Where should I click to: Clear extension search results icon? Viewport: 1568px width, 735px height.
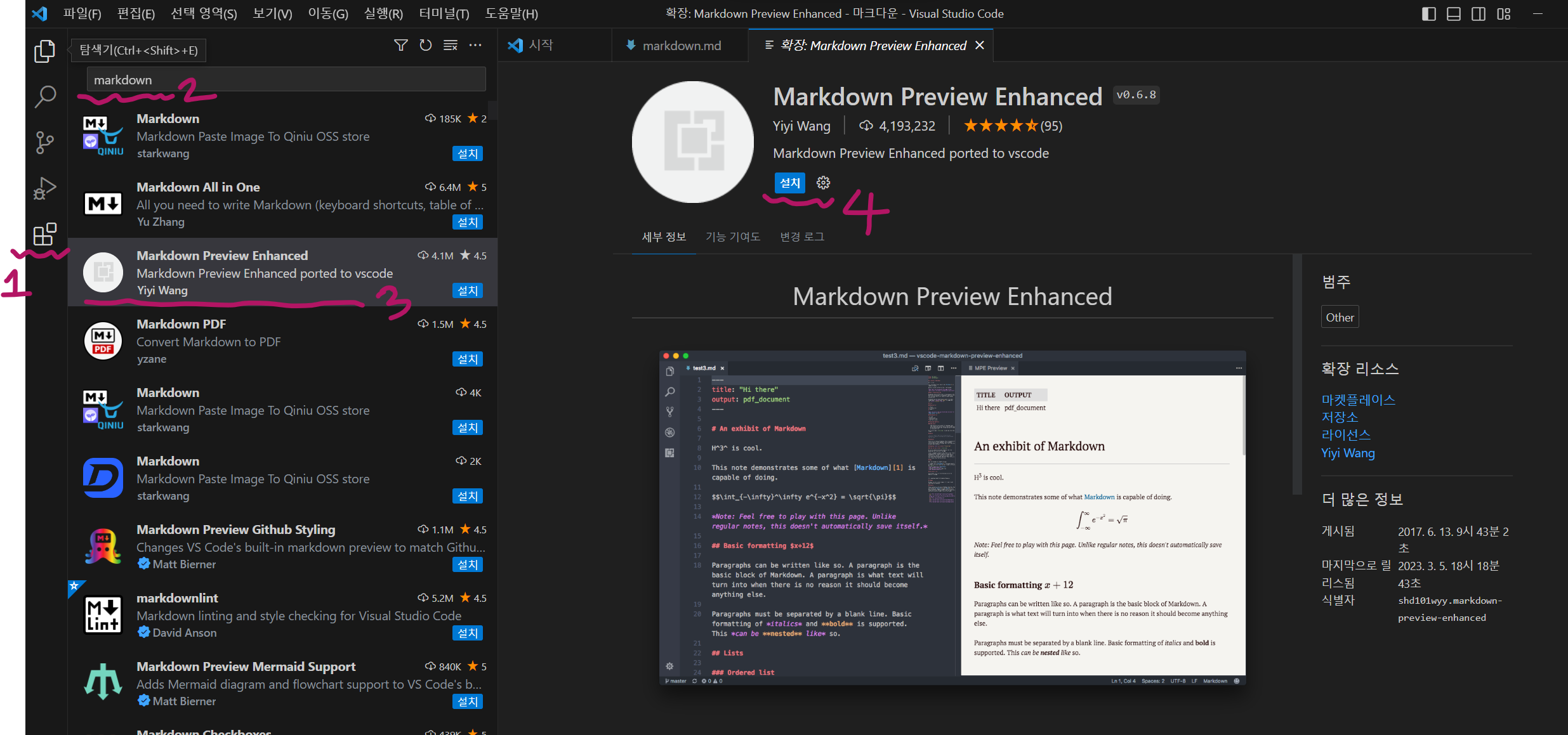451,45
